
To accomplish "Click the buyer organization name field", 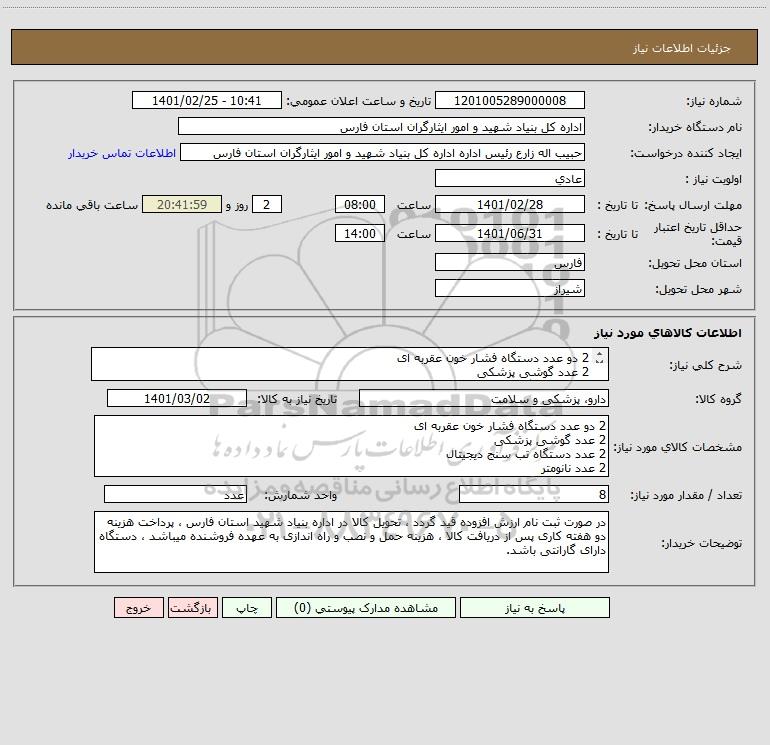I will point(381,126).
